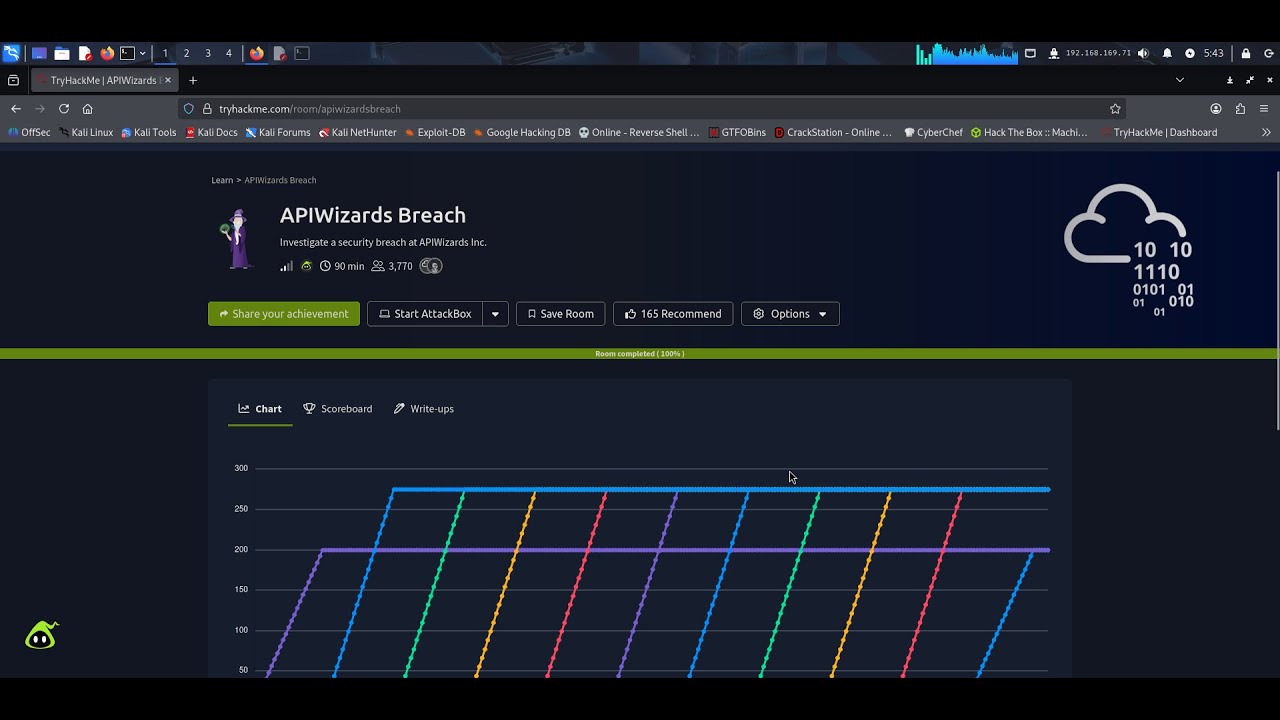Click the network IP address indicator
This screenshot has width=1280, height=720.
coord(1098,53)
